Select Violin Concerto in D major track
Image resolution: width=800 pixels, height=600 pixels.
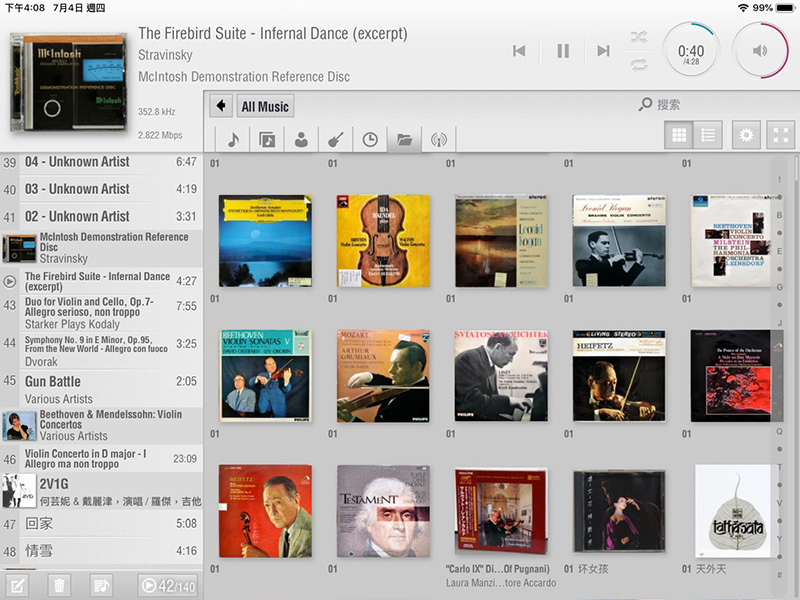(101, 459)
